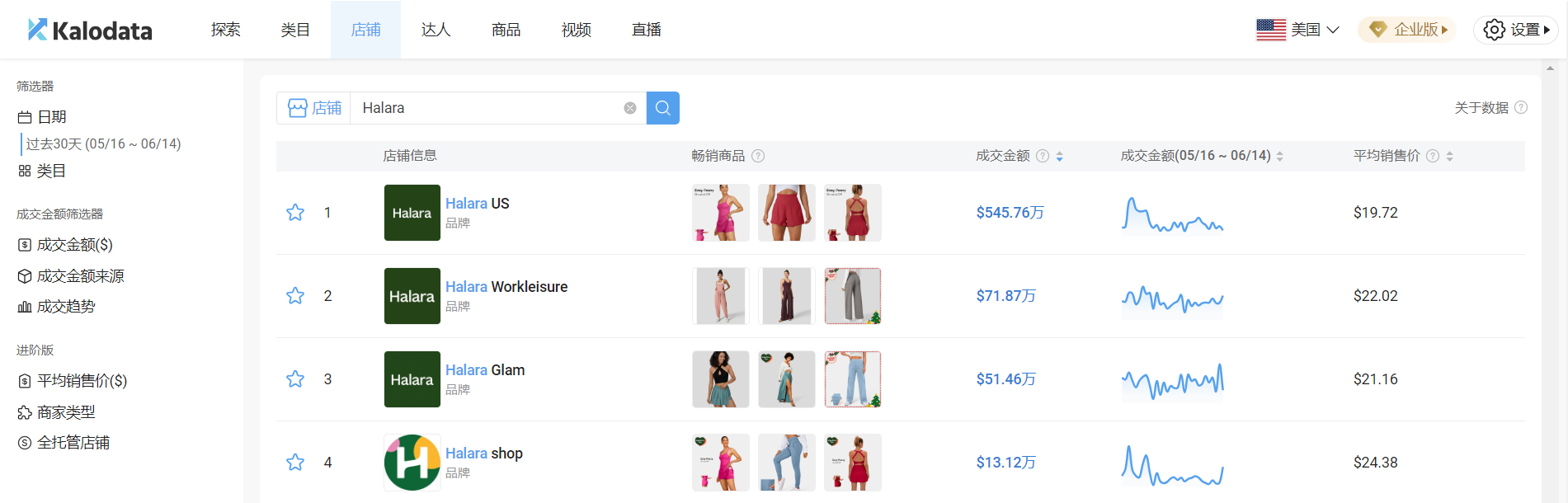Favorite Halara US with the star
The height and width of the screenshot is (503, 1568).
pyautogui.click(x=295, y=213)
